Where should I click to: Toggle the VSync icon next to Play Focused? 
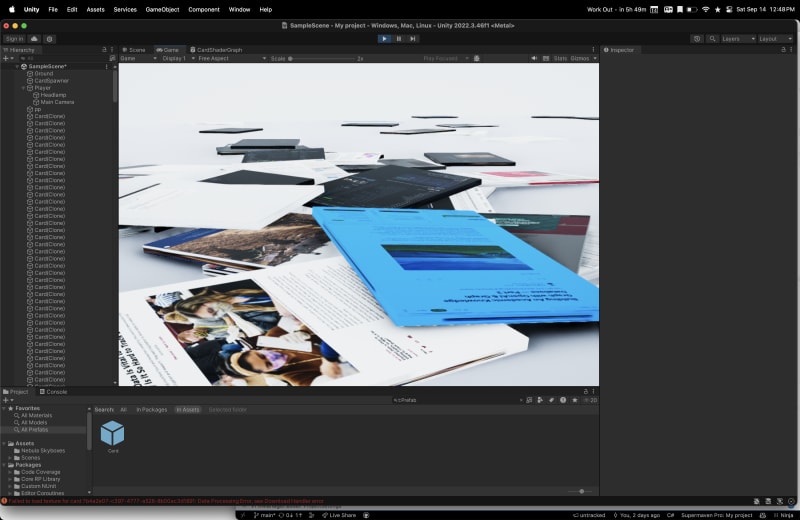477,59
